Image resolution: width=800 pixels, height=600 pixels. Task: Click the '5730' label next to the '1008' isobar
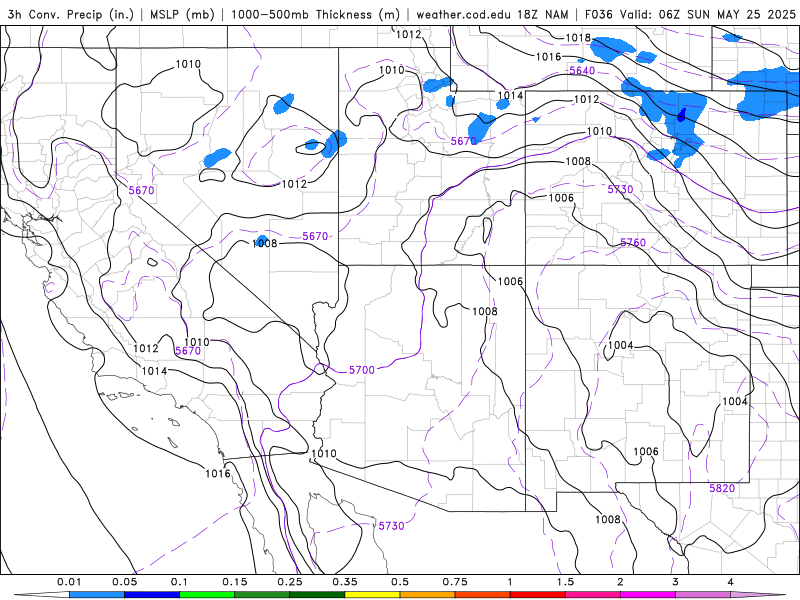pos(620,189)
